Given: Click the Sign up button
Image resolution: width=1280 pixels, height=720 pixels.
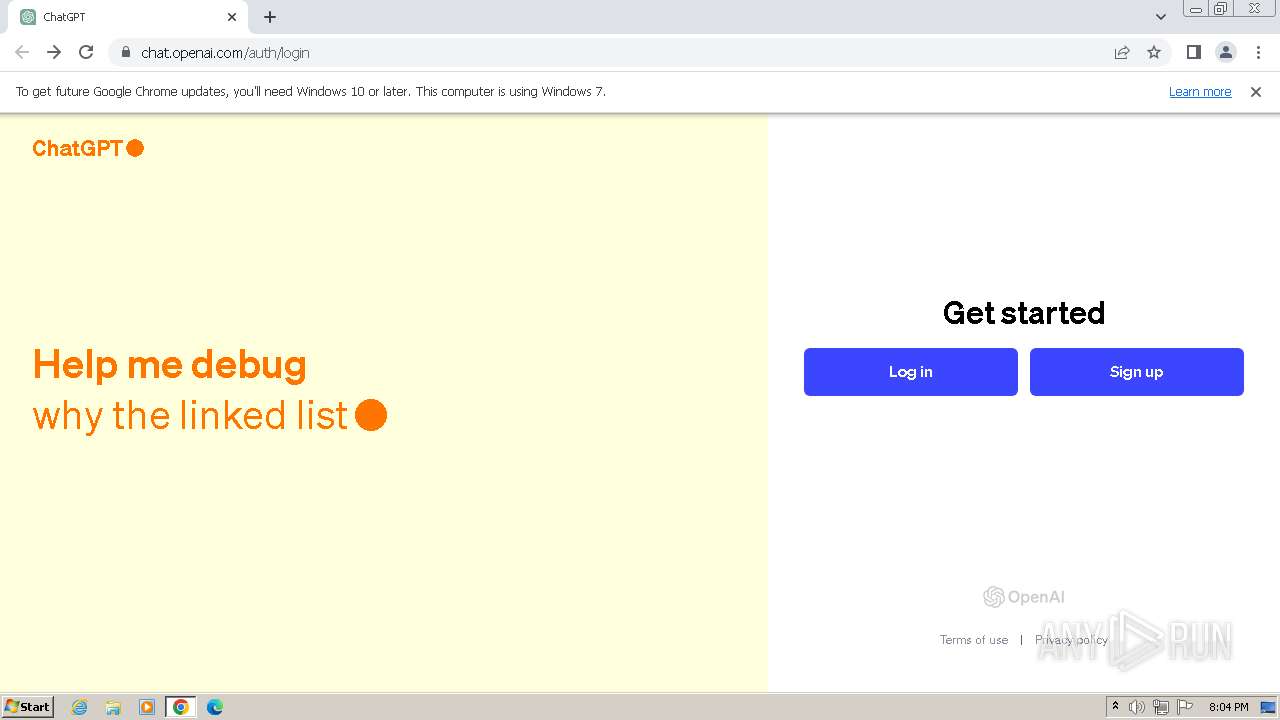Looking at the screenshot, I should coord(1136,372).
